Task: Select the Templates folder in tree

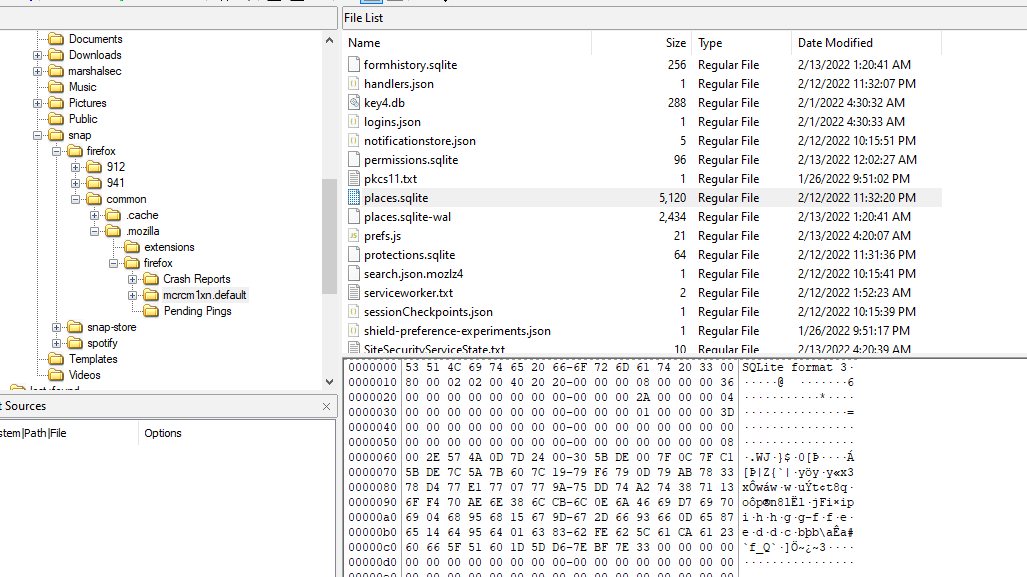Action: [x=93, y=359]
